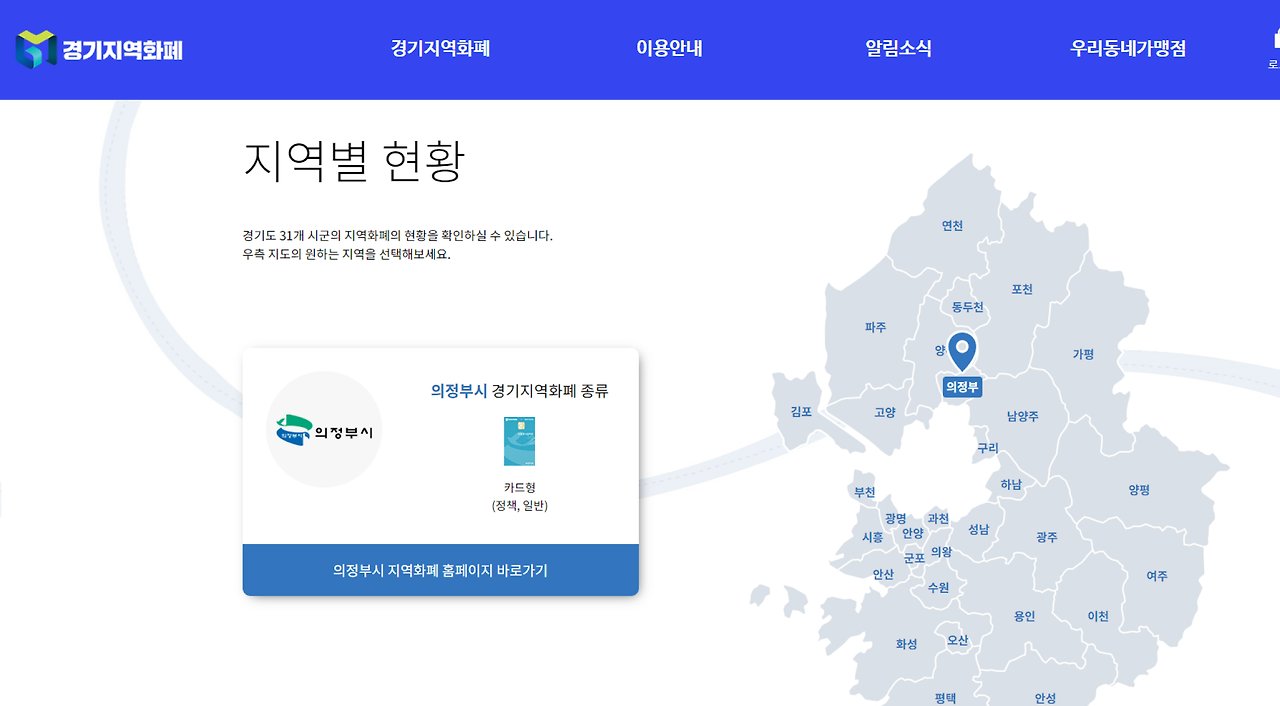Click the 경기지역화폐 logo in the header
This screenshot has height=706, width=1280.
tap(100, 47)
